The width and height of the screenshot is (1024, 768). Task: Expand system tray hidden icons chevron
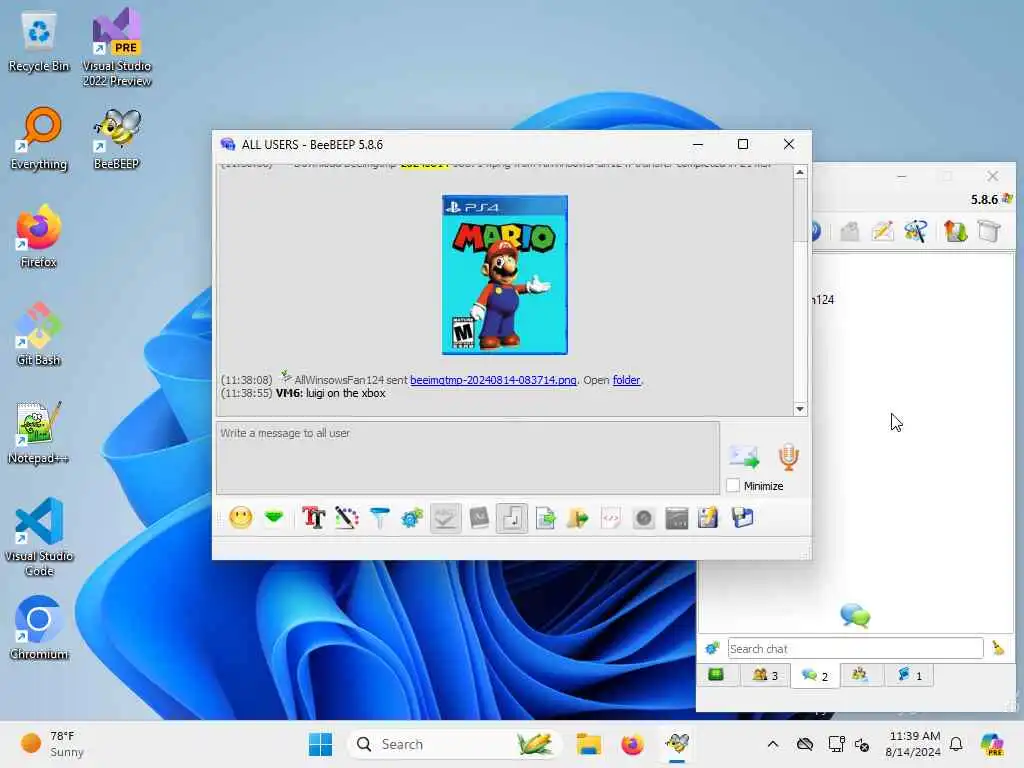[x=773, y=744]
